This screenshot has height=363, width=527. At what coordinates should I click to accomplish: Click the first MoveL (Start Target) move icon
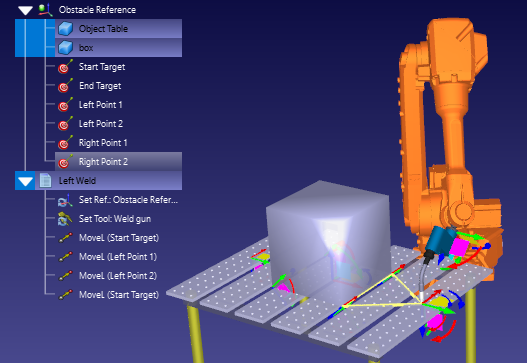(x=65, y=238)
